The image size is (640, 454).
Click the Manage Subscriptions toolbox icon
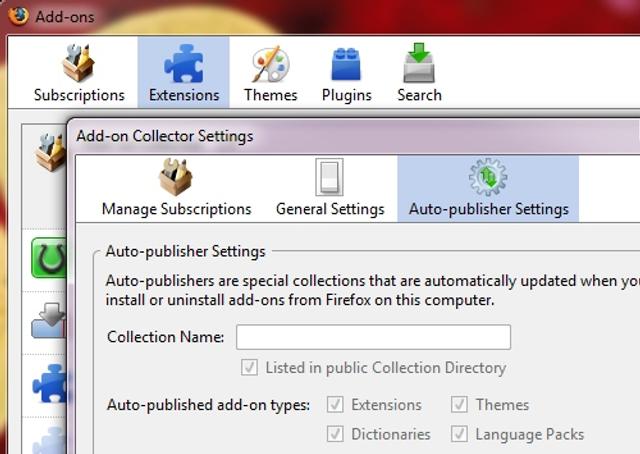176,177
